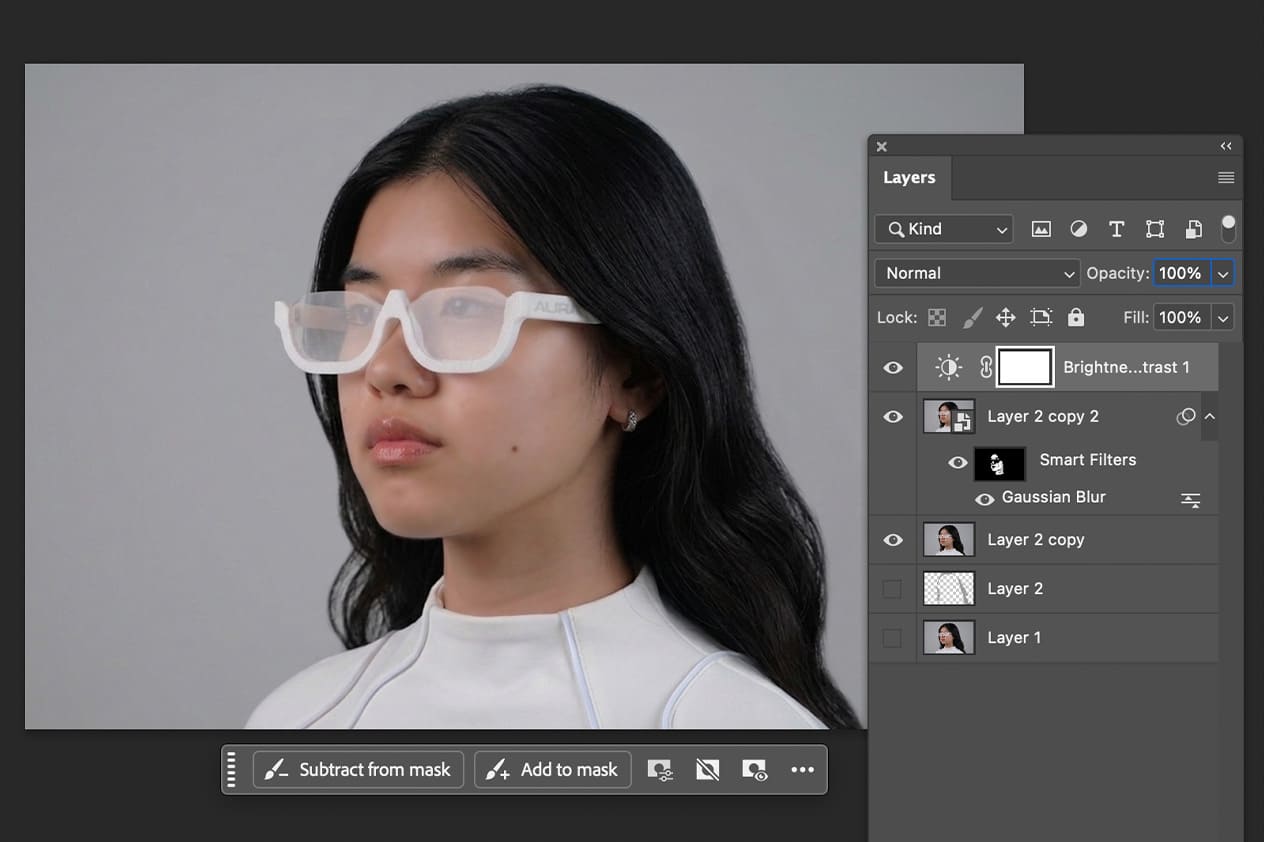The width and height of the screenshot is (1264, 842).
Task: Select the Layers tab
Action: pyautogui.click(x=909, y=178)
